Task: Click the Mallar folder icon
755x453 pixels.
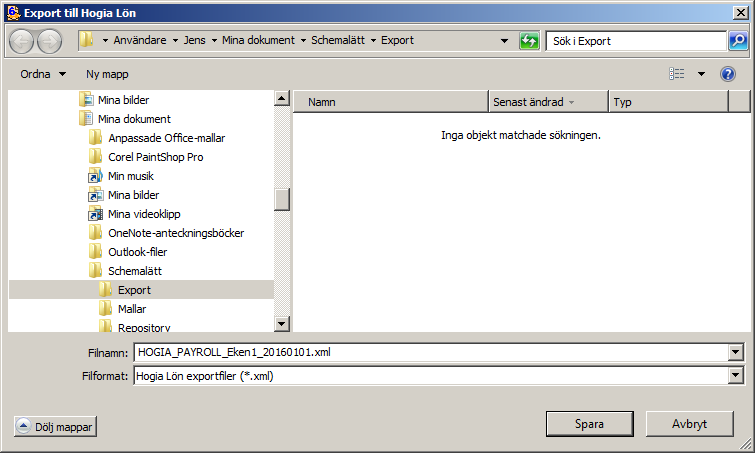Action: [x=105, y=309]
